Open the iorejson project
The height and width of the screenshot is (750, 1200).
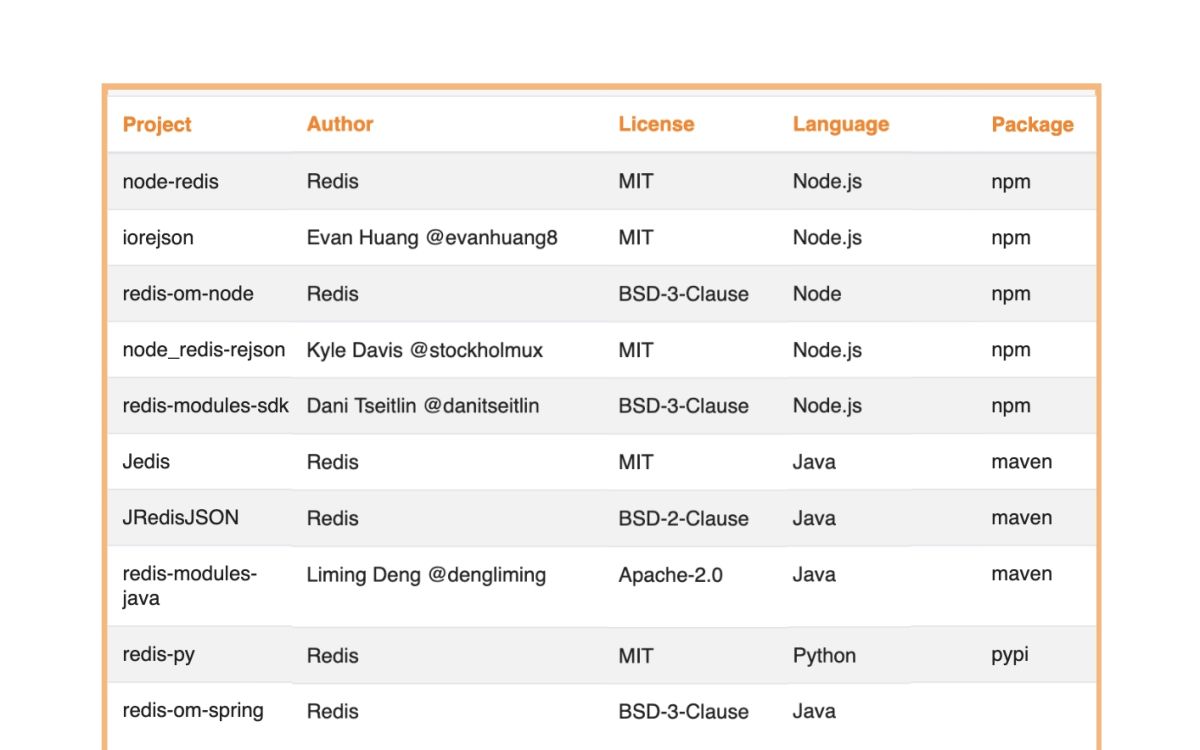[158, 238]
